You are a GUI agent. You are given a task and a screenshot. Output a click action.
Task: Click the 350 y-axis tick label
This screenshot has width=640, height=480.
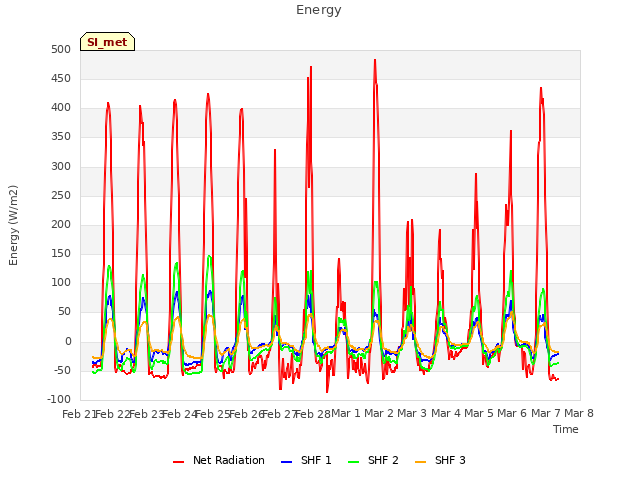tap(61, 137)
